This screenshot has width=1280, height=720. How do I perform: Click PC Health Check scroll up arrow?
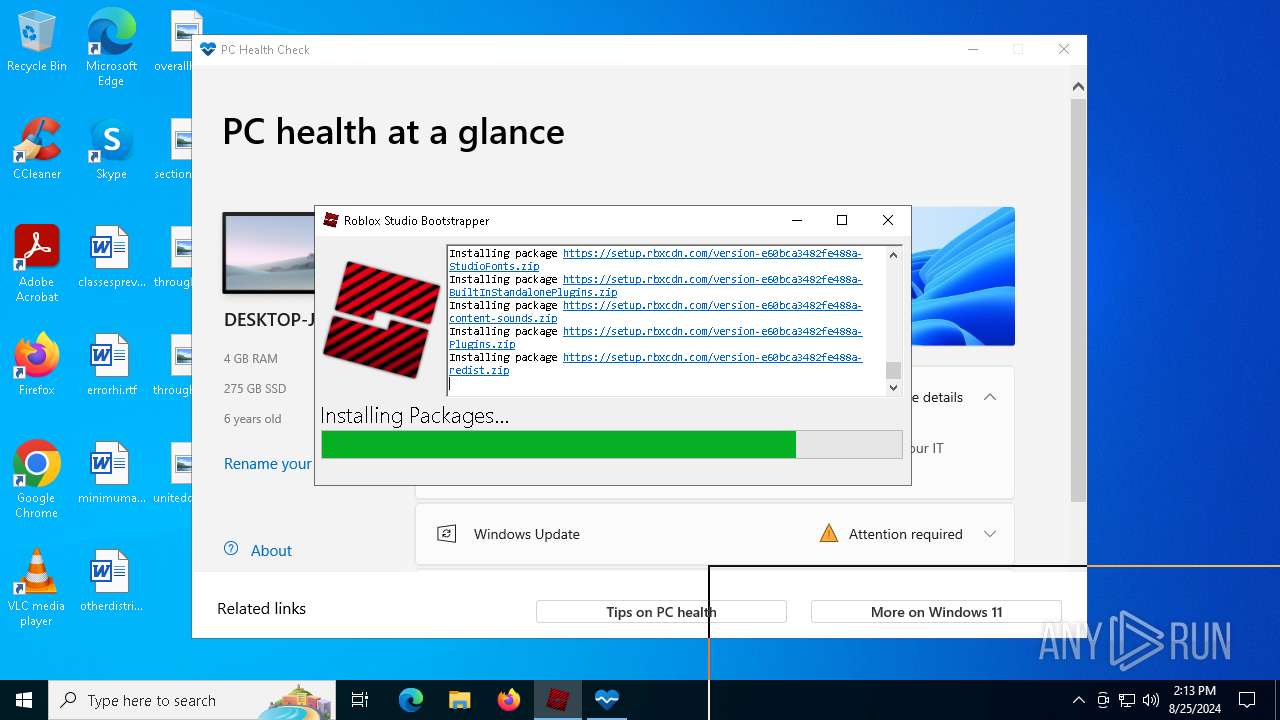pos(1078,87)
